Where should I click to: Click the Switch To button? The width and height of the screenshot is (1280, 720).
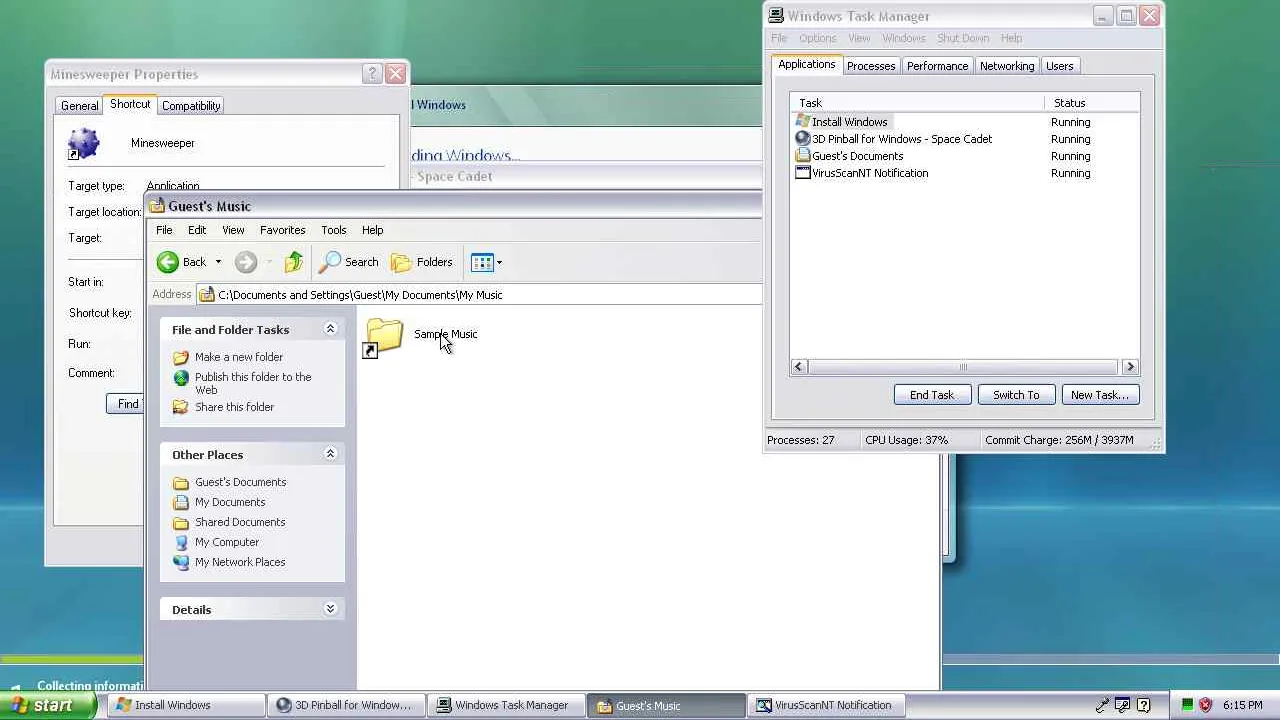point(1016,395)
